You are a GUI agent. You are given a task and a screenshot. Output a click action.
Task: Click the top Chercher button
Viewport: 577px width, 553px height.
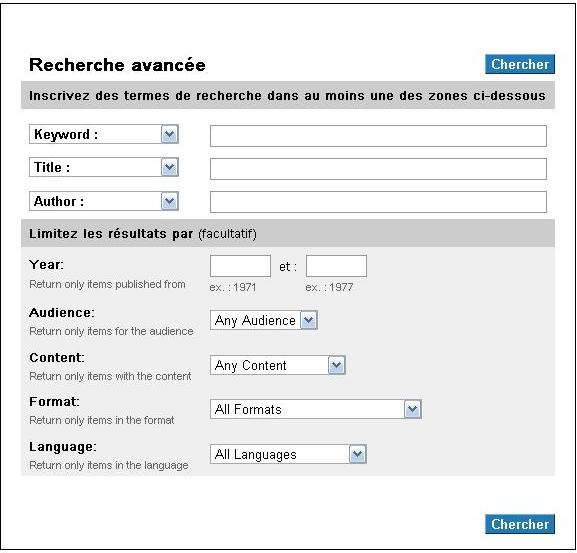(x=520, y=64)
